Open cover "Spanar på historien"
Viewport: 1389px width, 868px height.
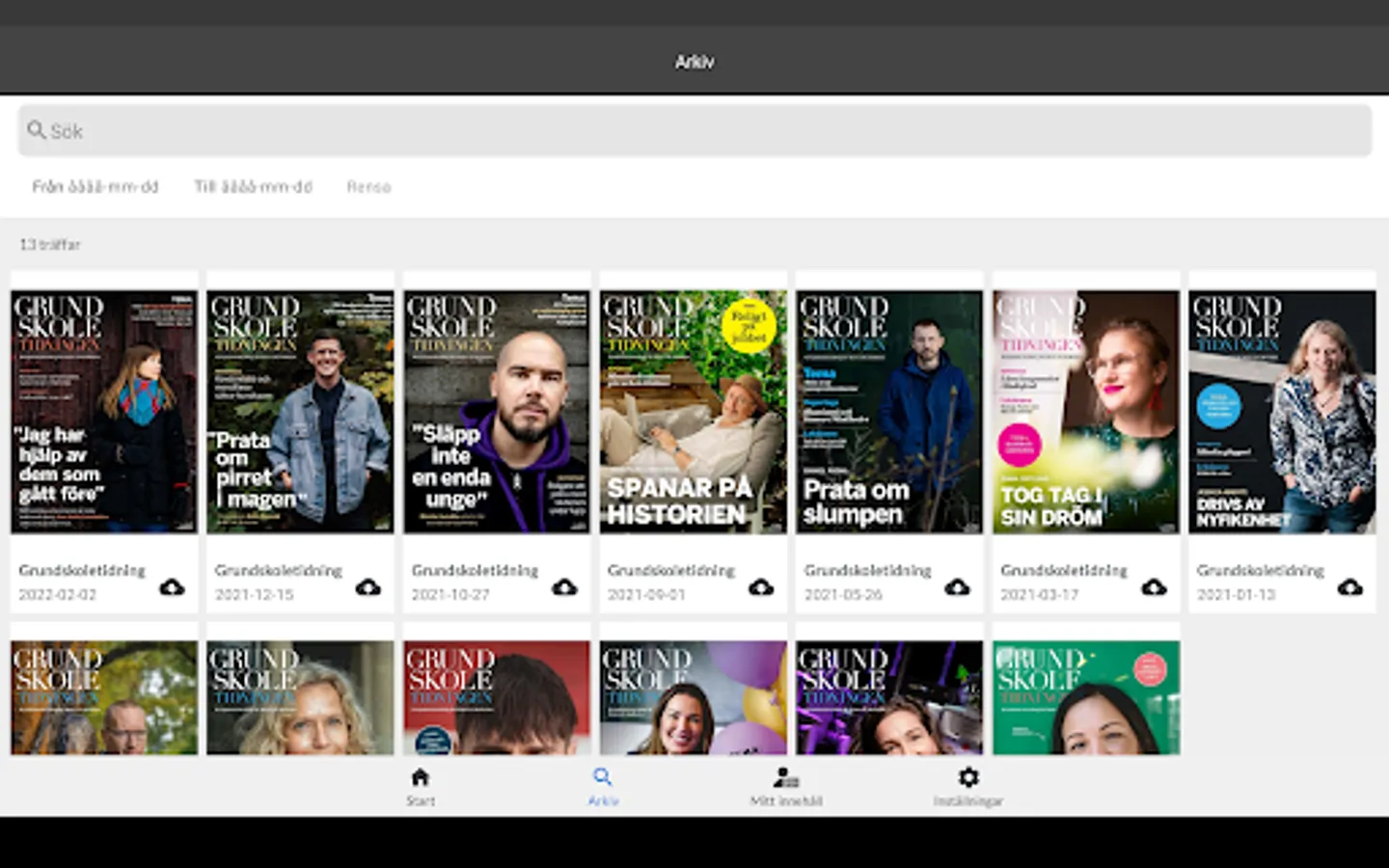pyautogui.click(x=694, y=412)
